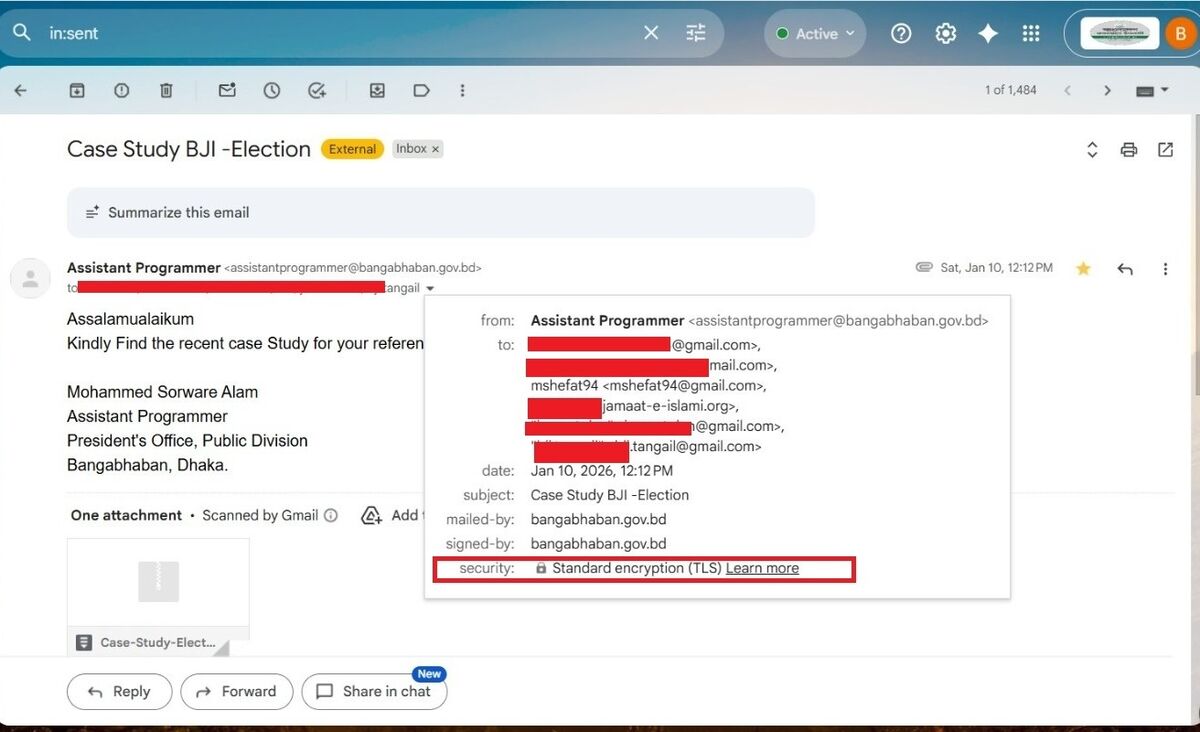Print the email using the printer icon
This screenshot has width=1200, height=732.
click(1129, 150)
